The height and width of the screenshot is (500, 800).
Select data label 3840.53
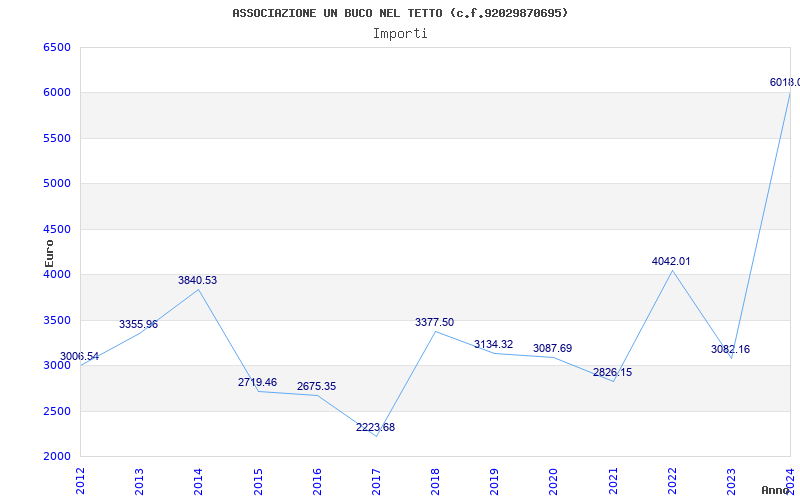pos(197,280)
